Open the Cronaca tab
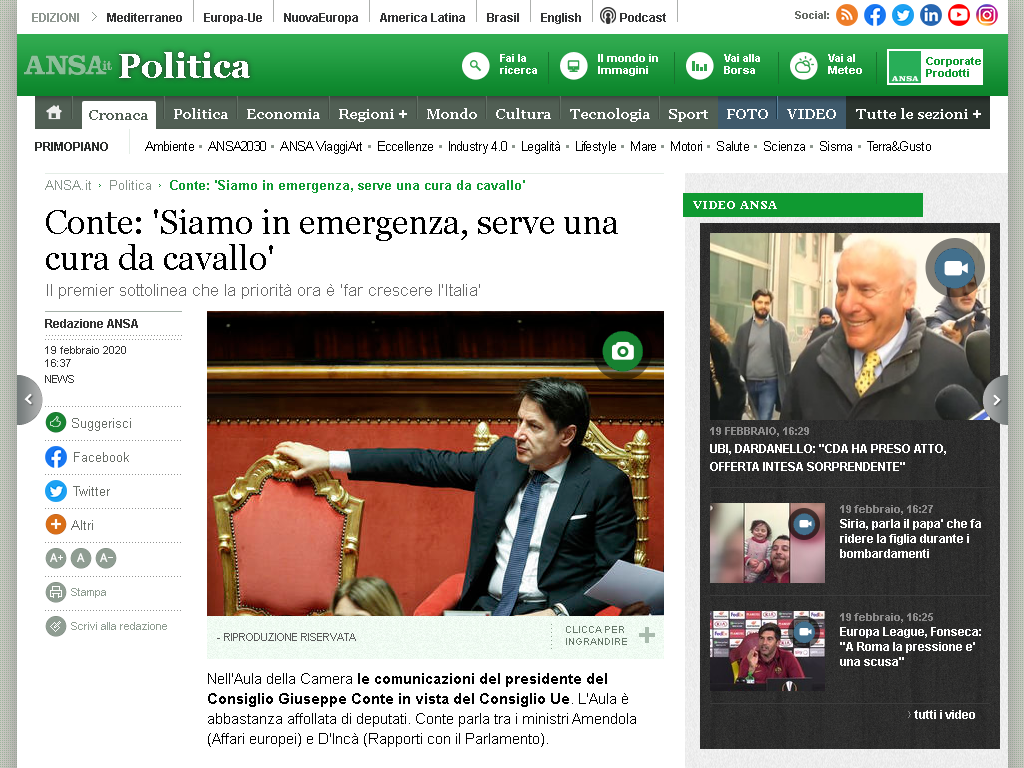 (118, 115)
